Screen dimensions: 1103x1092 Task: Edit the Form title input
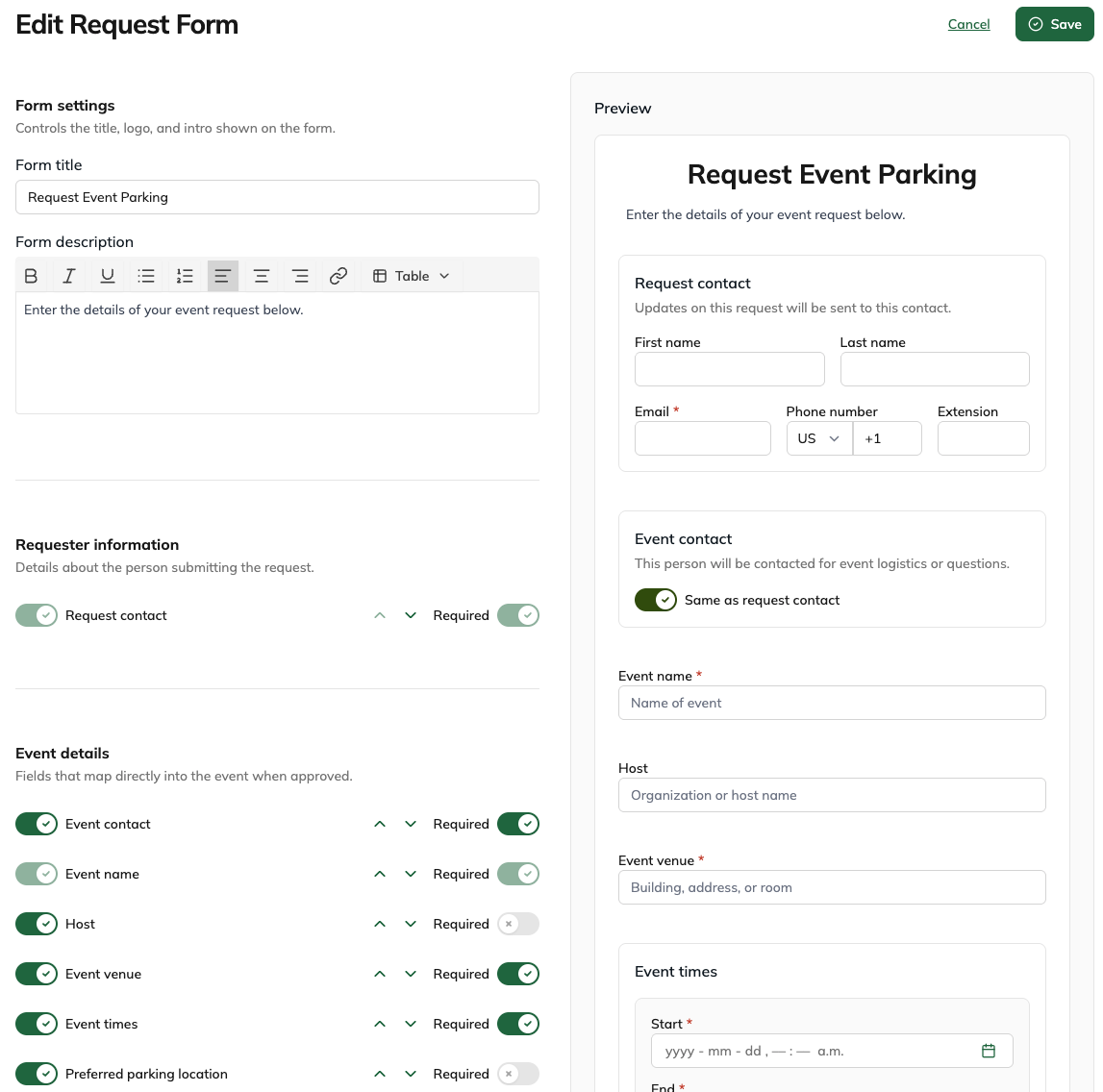277,197
